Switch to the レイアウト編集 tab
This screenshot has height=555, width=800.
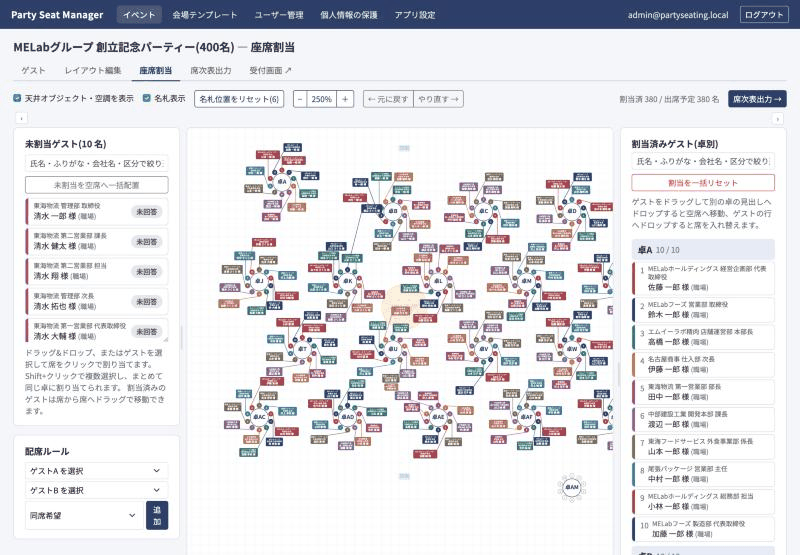93,70
